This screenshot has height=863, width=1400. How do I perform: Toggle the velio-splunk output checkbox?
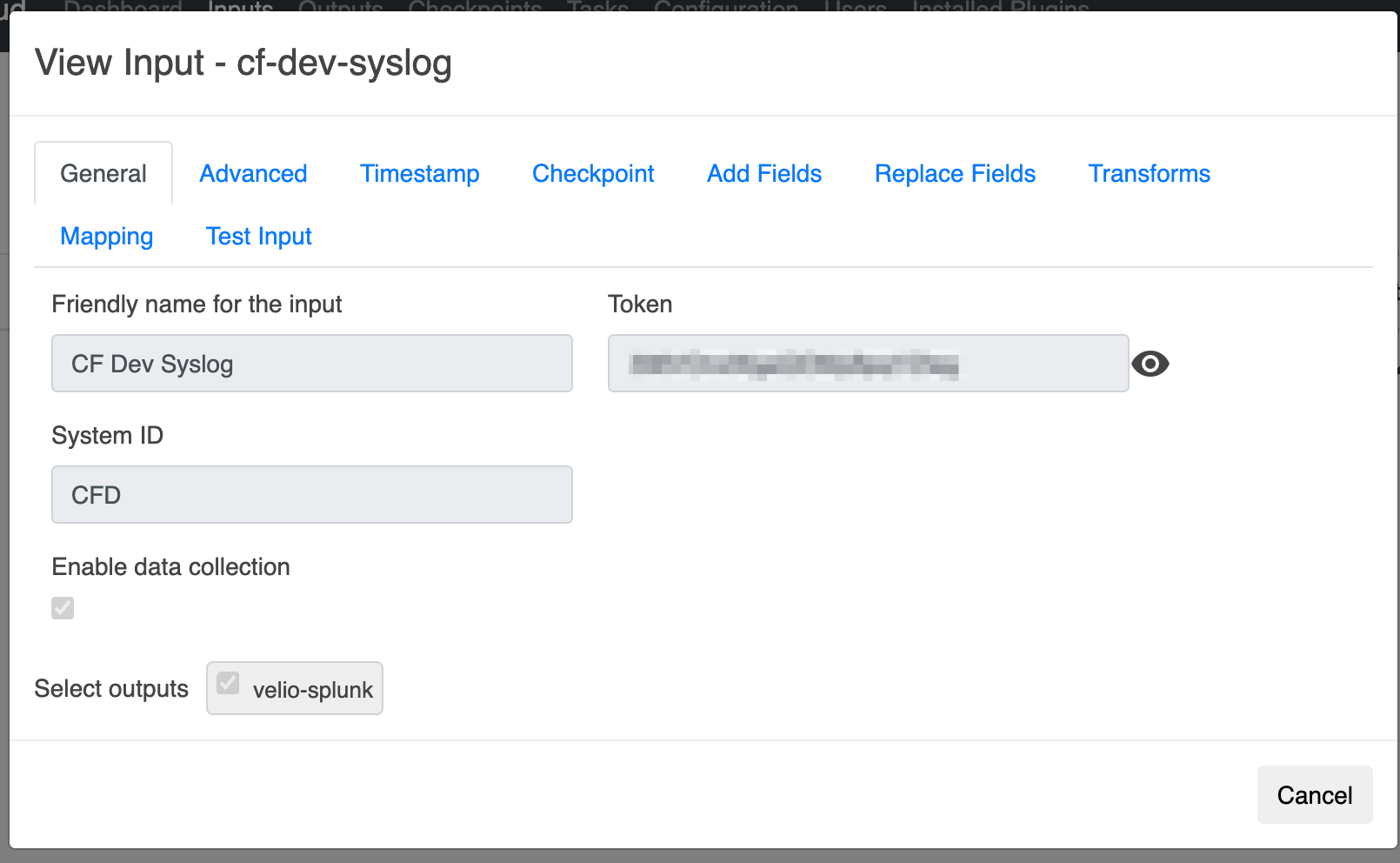pos(228,684)
